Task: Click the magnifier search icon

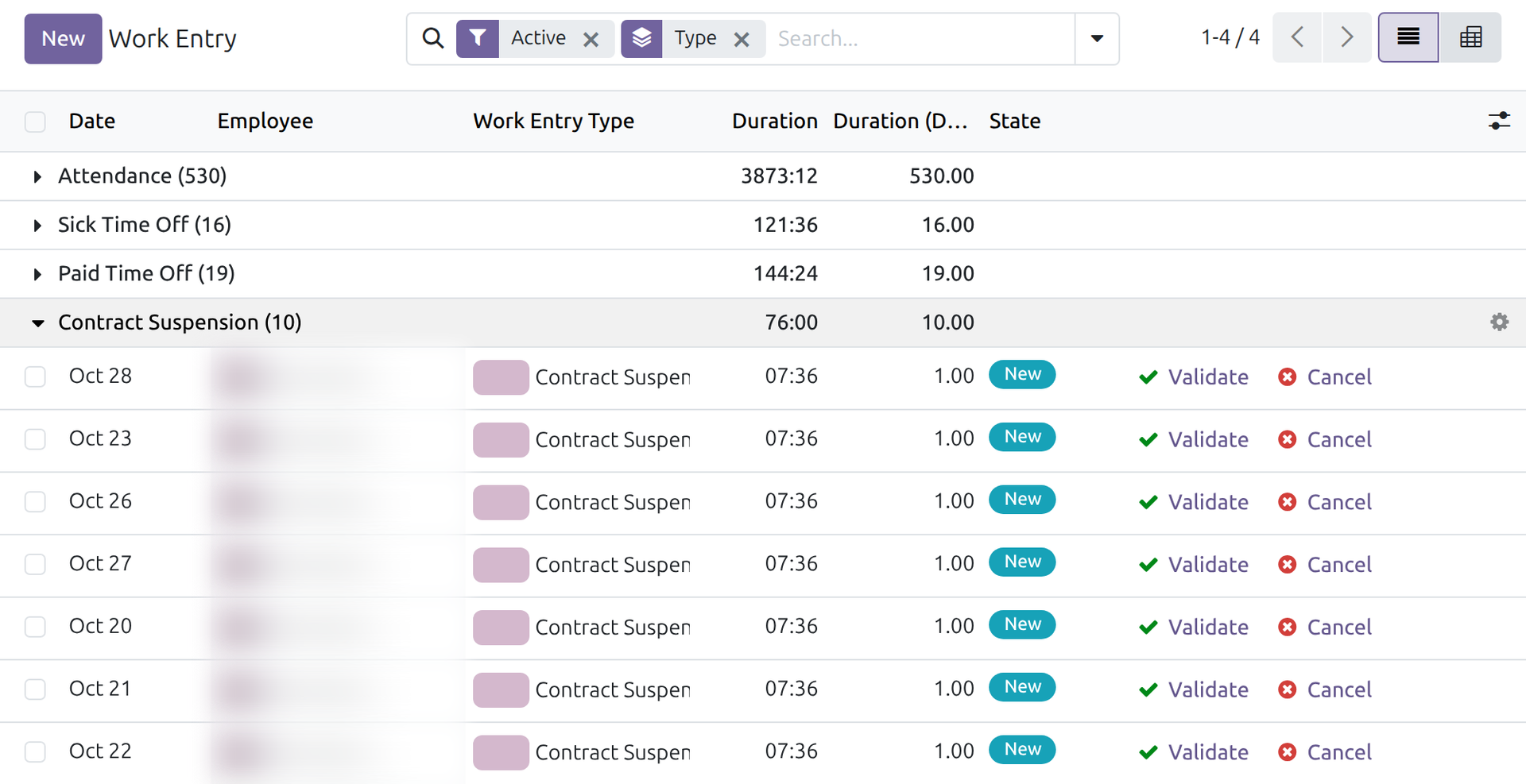Action: pos(433,38)
